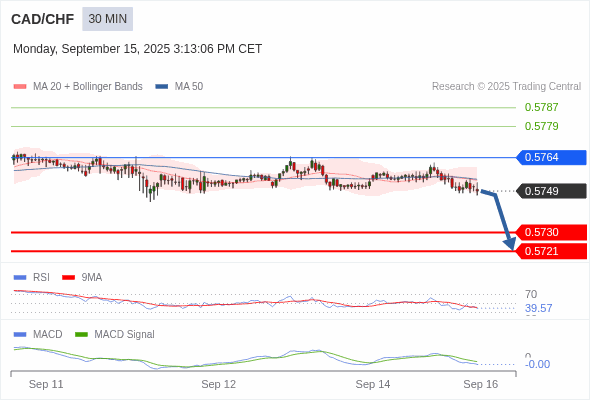Click the Trading Central research copyright text
The width and height of the screenshot is (590, 400).
506,87
